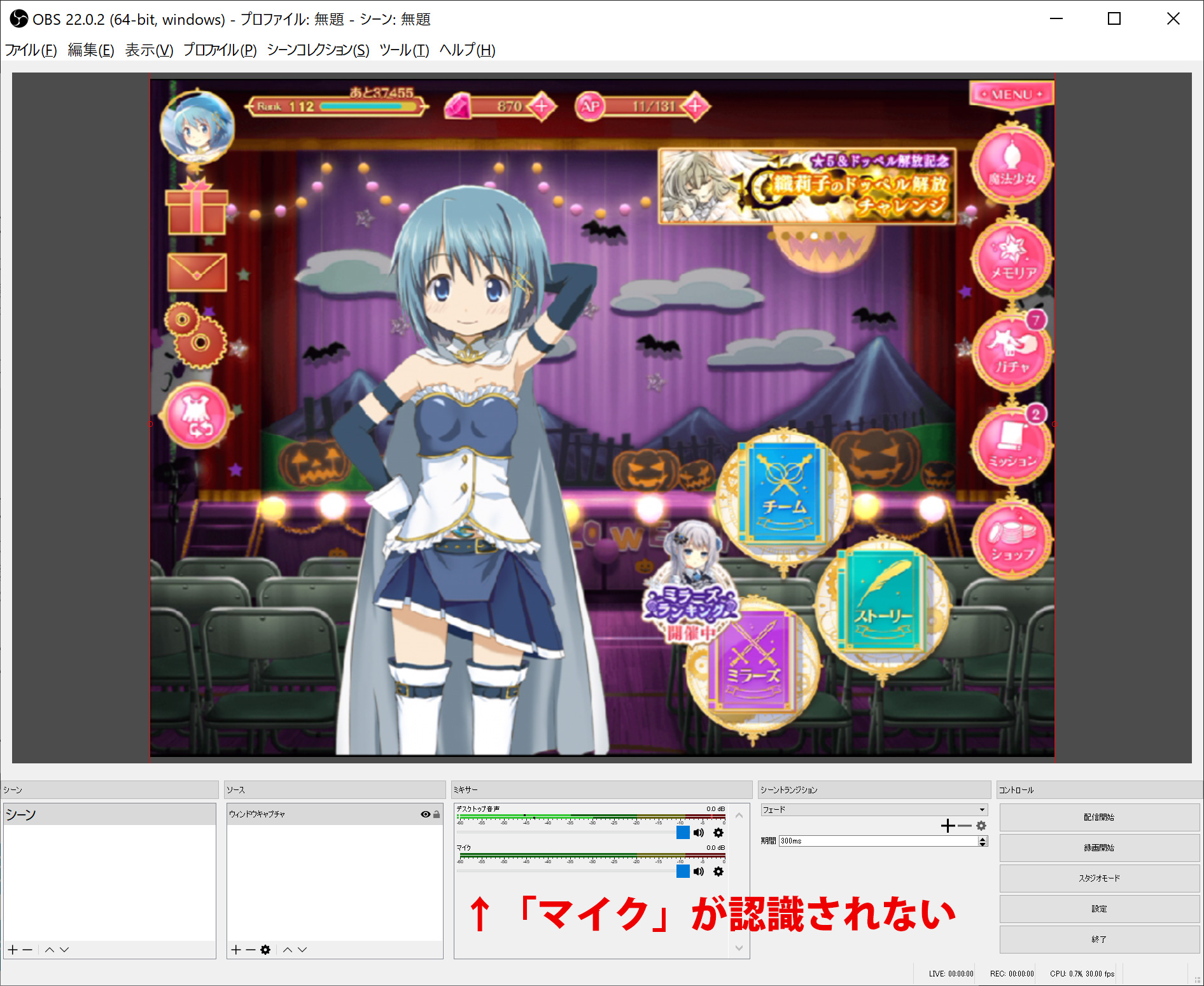Image resolution: width=1204 pixels, height=986 pixels.
Task: Move source up in ソース list
Action: pos(288,950)
